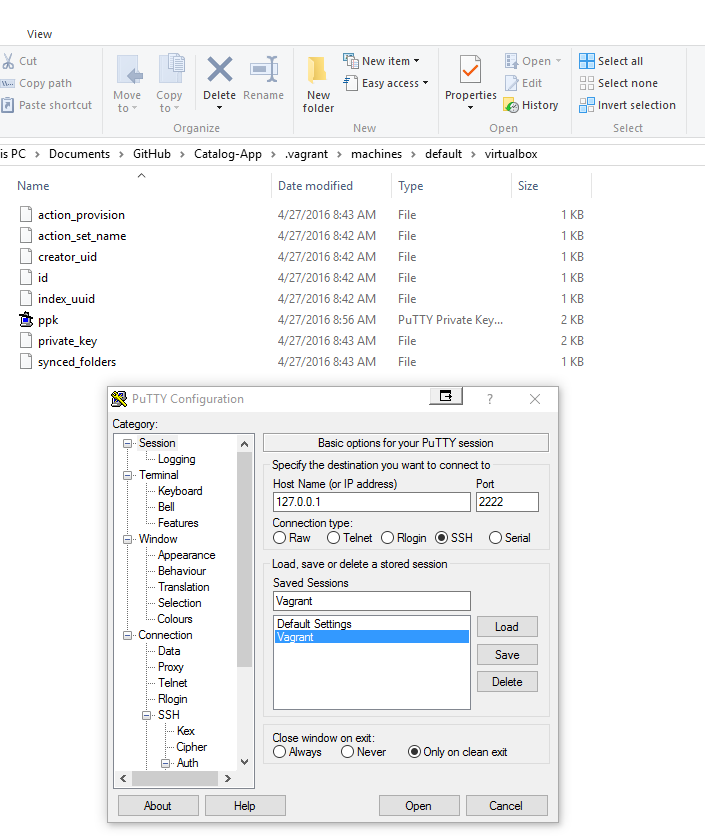Click the Load session button
Viewport: 705px width, 838px height.
[507, 627]
